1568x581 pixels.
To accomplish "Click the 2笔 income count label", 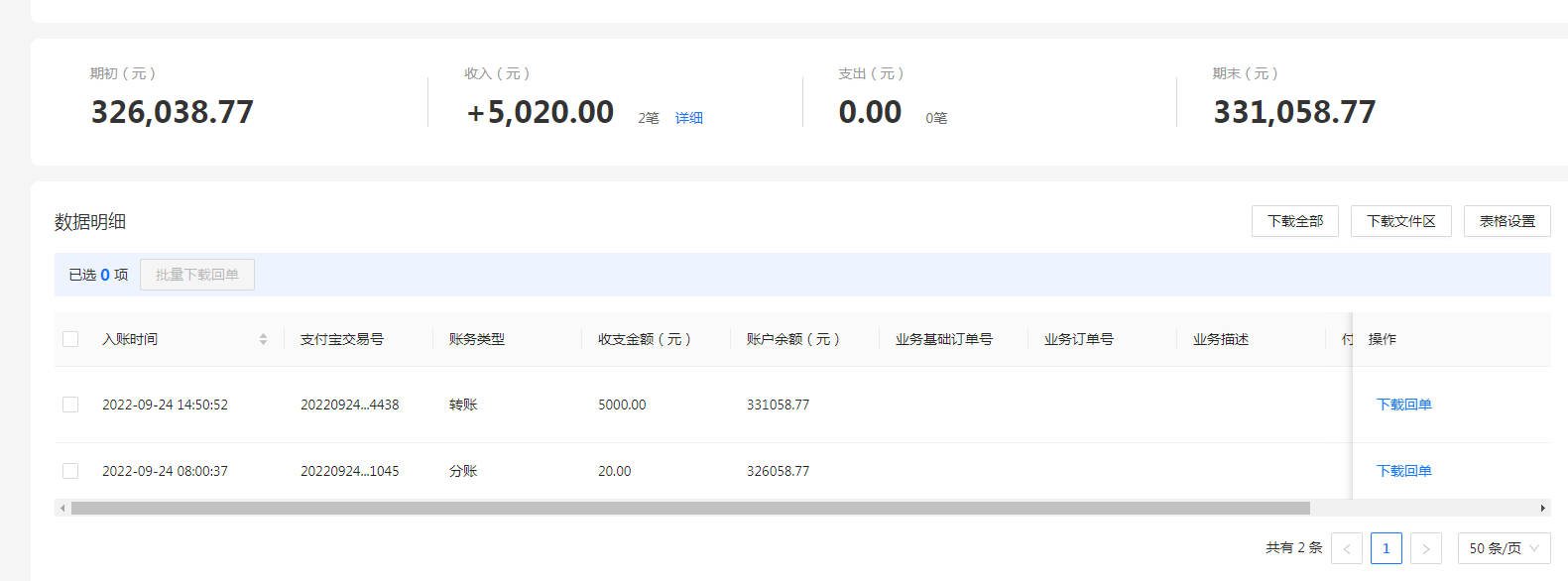I will click(x=649, y=118).
